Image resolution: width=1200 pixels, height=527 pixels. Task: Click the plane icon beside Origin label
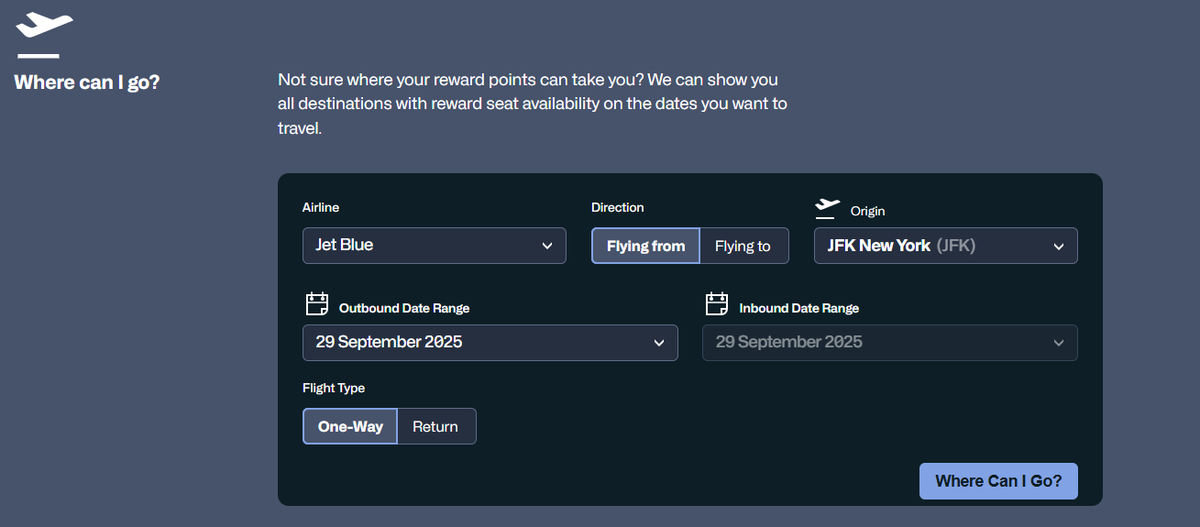pyautogui.click(x=827, y=207)
